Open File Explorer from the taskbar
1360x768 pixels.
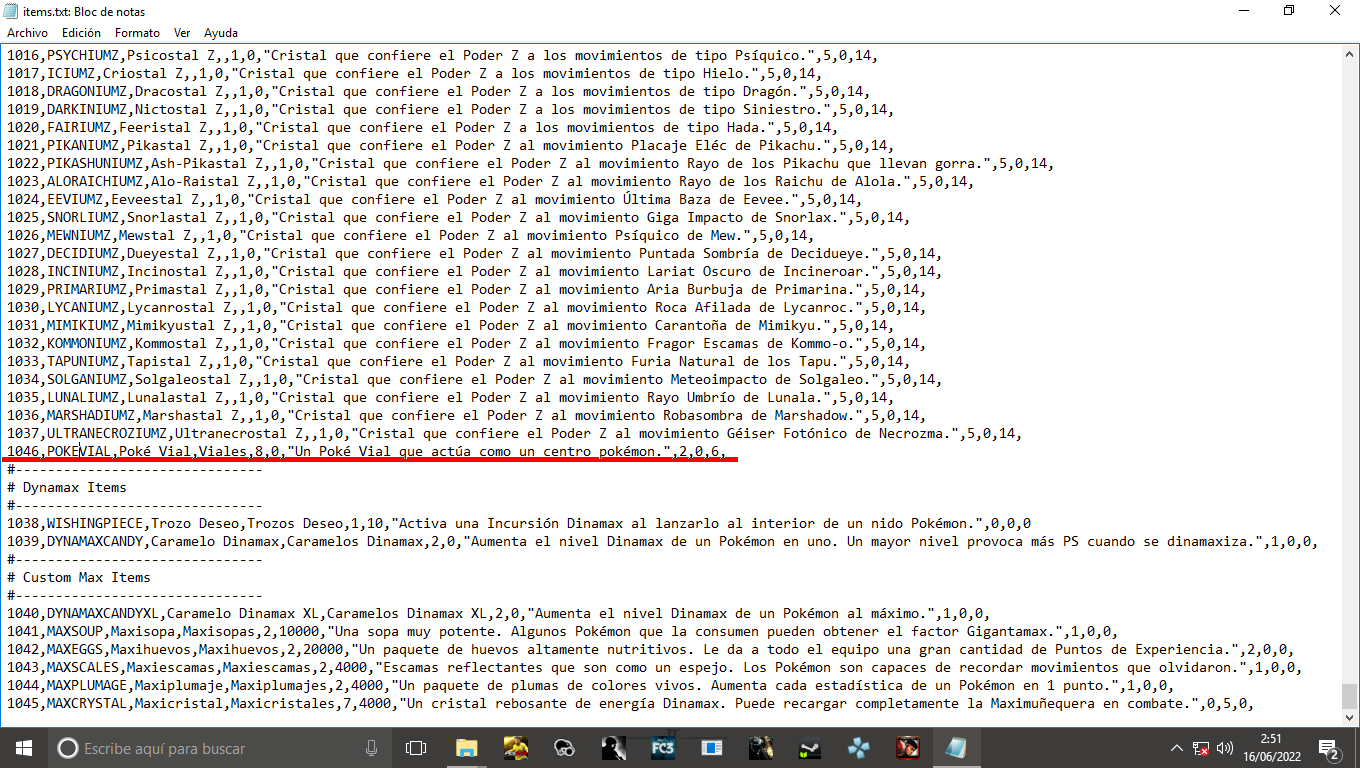click(466, 747)
